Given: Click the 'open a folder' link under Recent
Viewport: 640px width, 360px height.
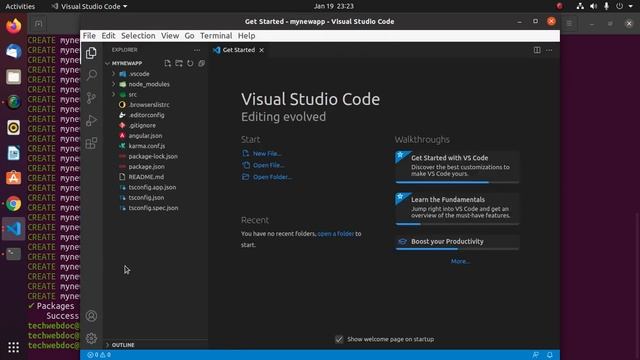Looking at the screenshot, I should [x=336, y=233].
